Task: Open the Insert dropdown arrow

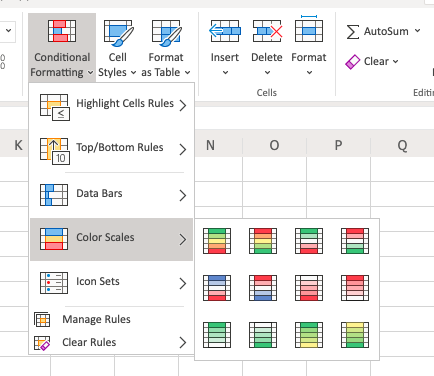Action: coord(225,72)
